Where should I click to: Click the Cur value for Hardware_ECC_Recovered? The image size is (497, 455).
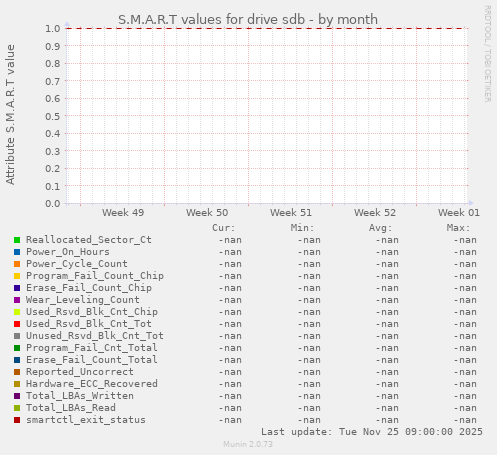pyautogui.click(x=230, y=384)
